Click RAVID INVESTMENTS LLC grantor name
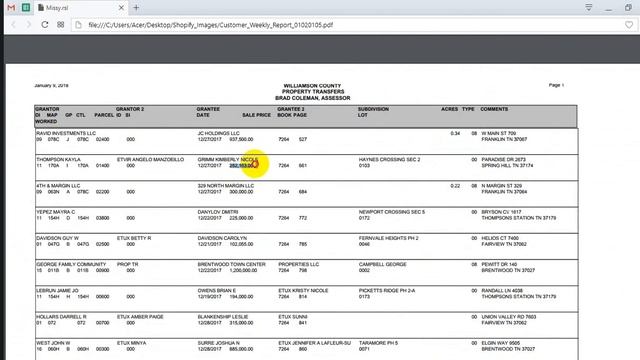640x360 pixels. (66, 133)
